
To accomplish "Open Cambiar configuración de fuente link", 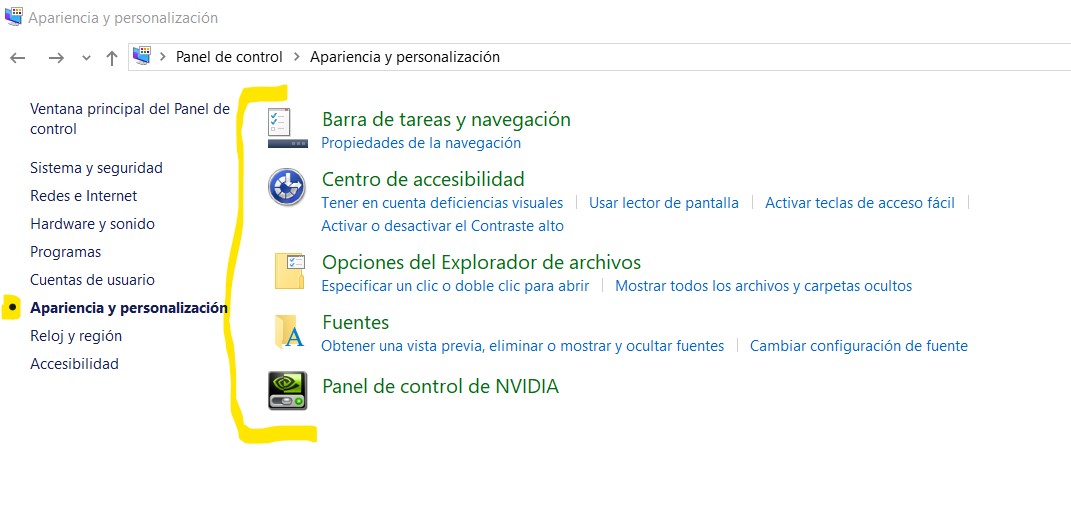I will [x=858, y=346].
